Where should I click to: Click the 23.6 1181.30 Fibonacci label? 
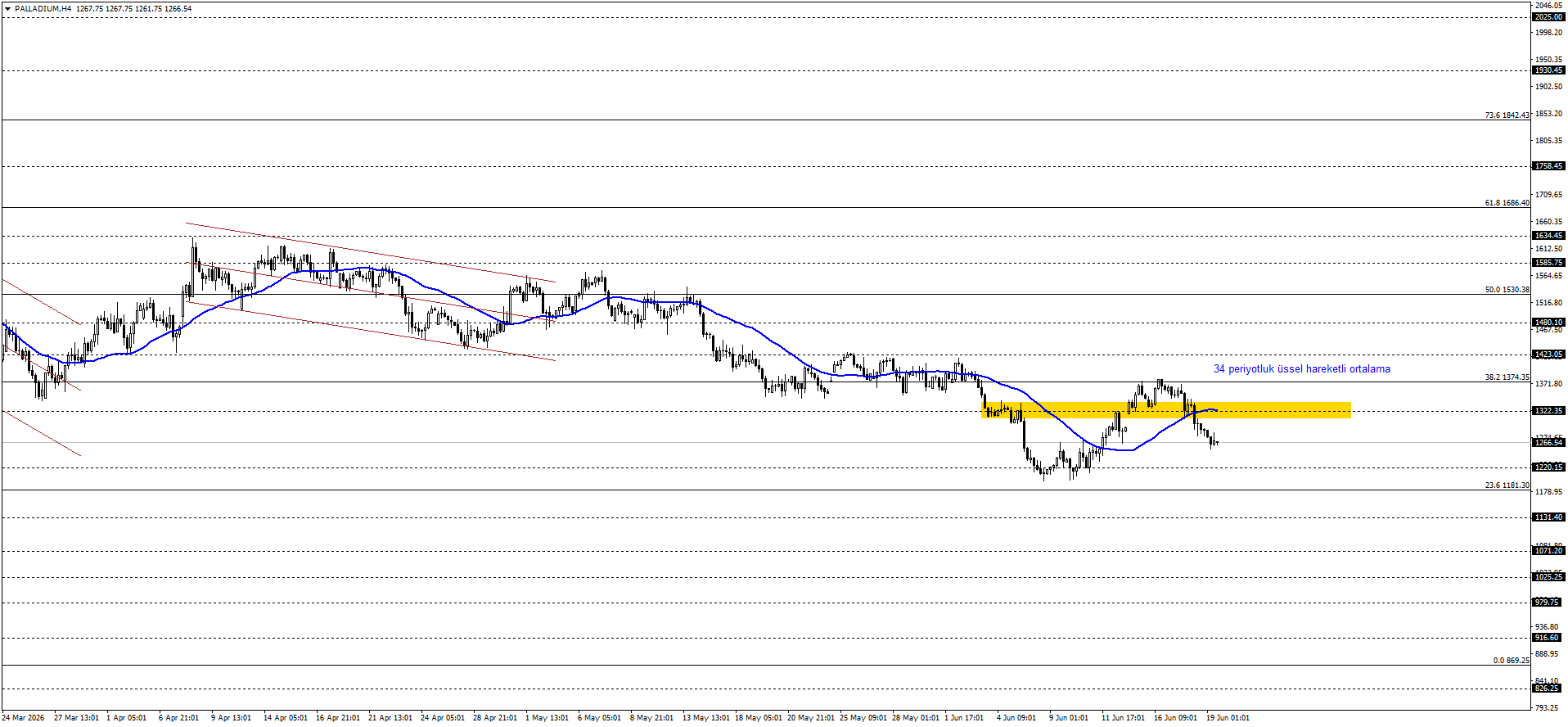(x=1507, y=485)
